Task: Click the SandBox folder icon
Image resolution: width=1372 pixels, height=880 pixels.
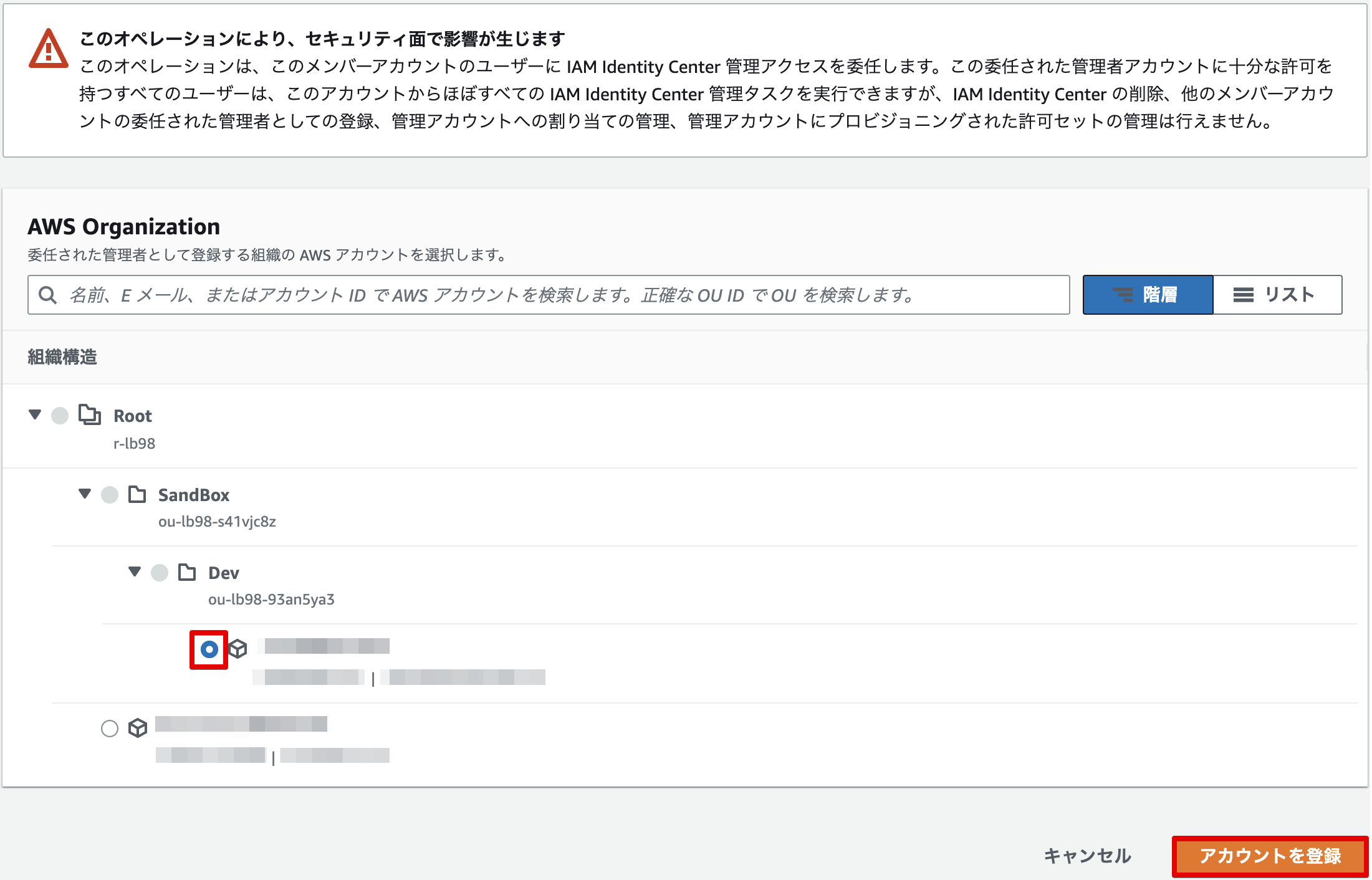Action: [x=138, y=494]
